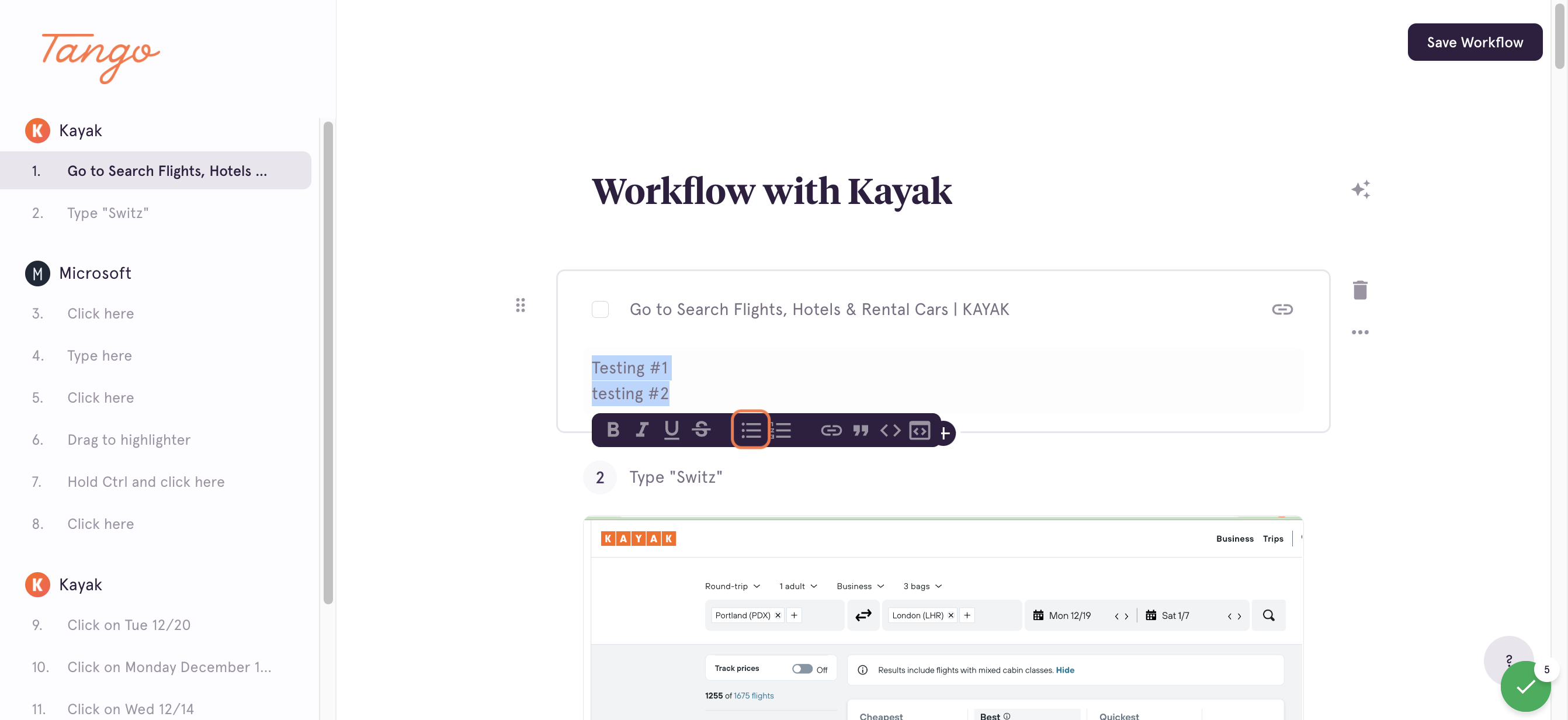Toggle Track prices switch in Kayak screenshot
The image size is (1568, 720).
coord(802,669)
